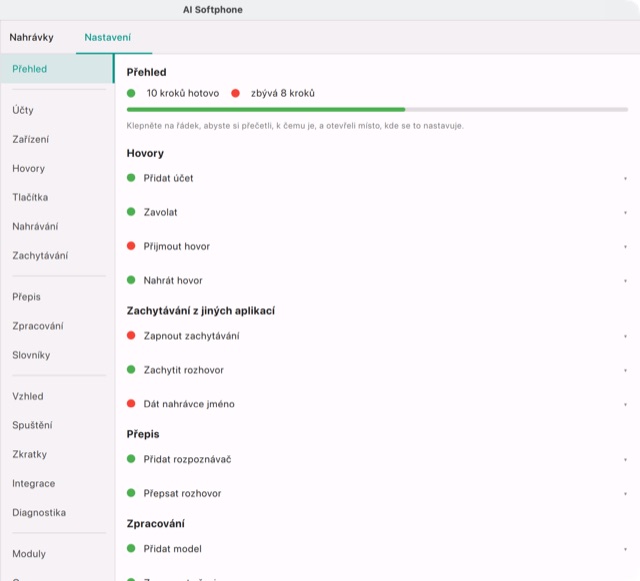Expand the Přidat model row arrow

tap(625, 549)
